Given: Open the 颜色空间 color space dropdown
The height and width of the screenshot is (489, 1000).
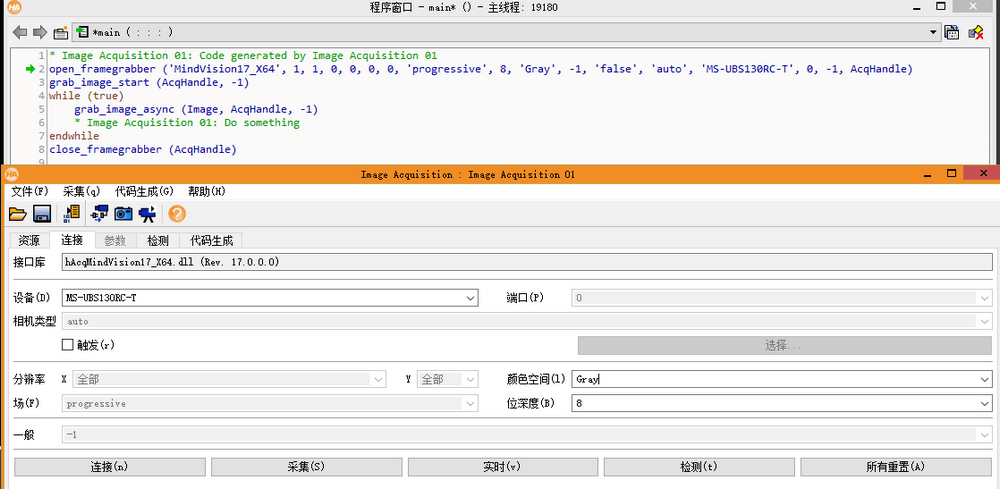Looking at the screenshot, I should click(x=985, y=380).
